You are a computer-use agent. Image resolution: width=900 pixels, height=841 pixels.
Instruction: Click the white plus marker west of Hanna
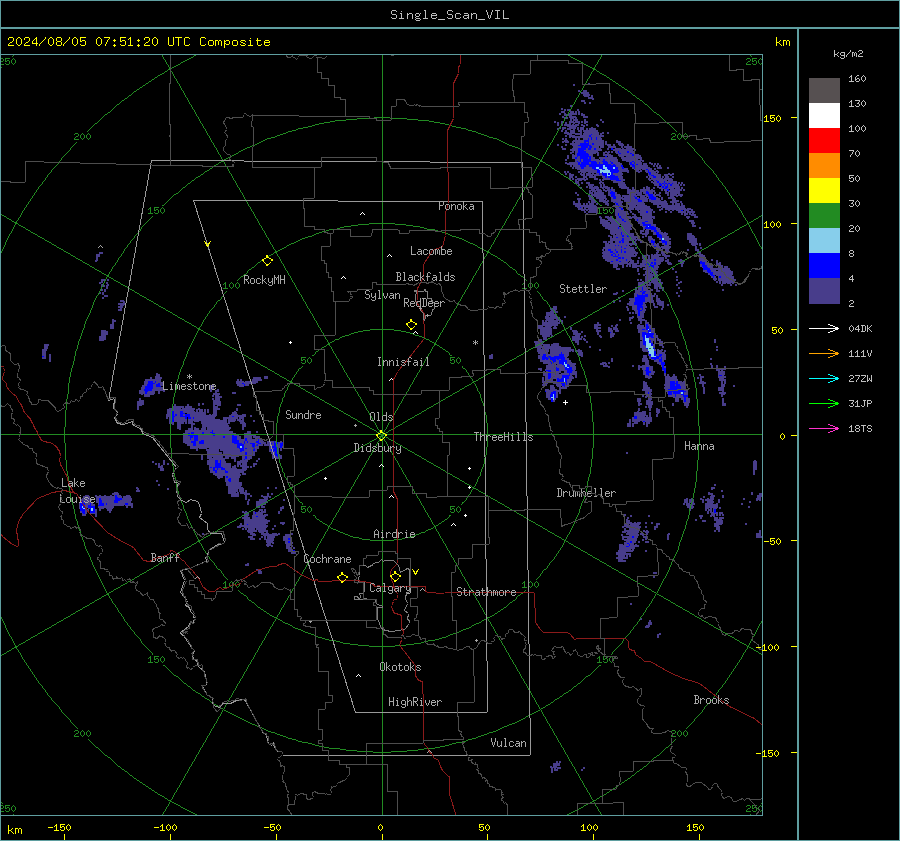pos(565,402)
